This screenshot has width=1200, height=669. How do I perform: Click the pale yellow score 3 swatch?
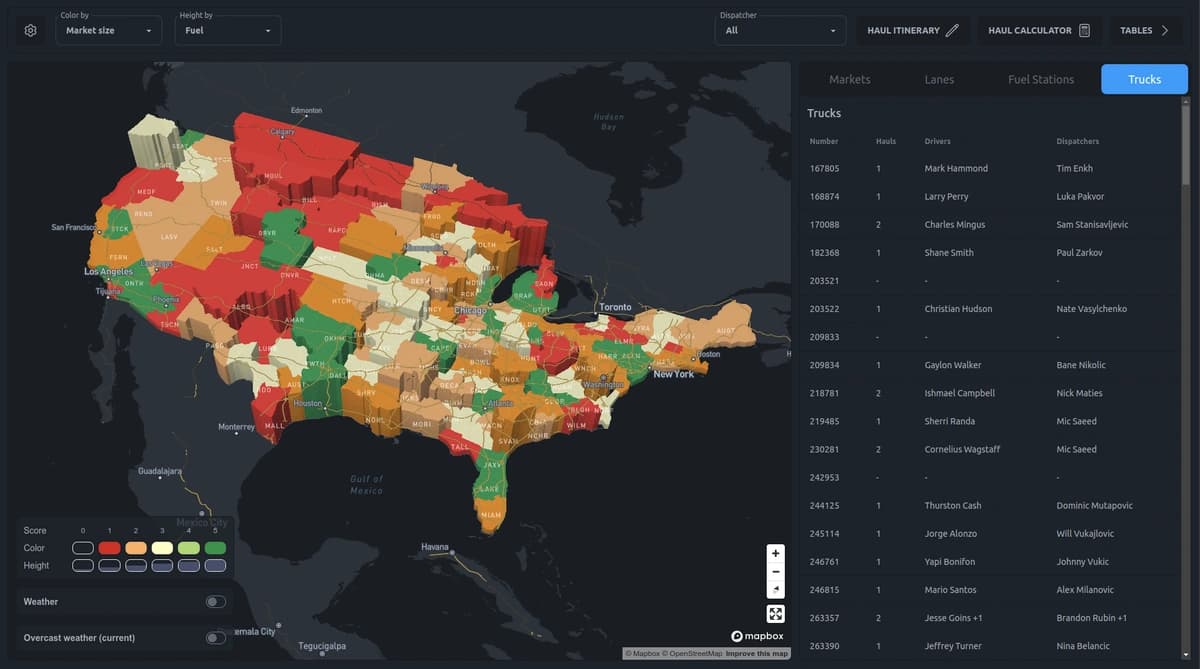(162, 548)
